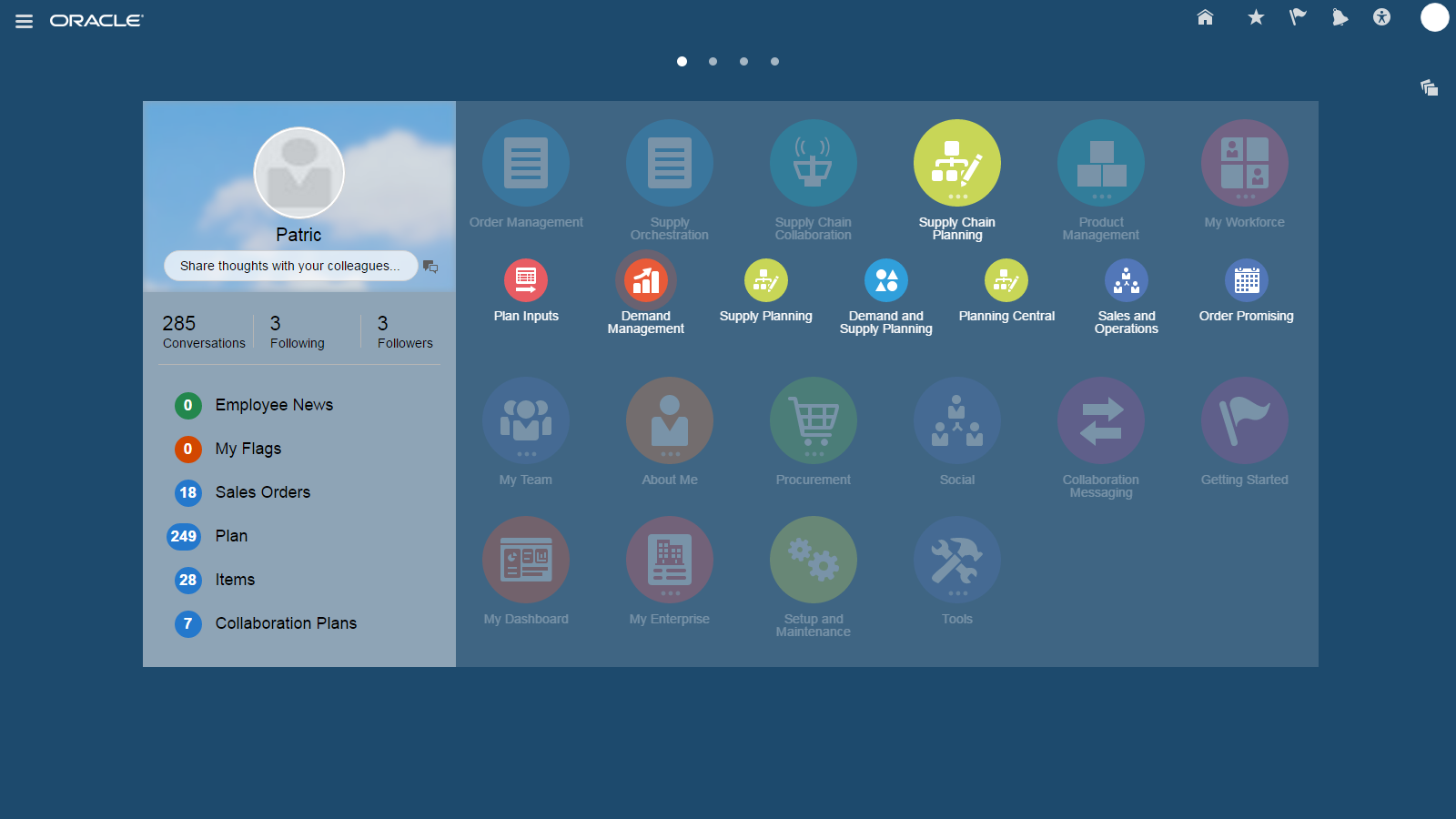
Task: Launch Supply Planning
Action: tap(766, 280)
